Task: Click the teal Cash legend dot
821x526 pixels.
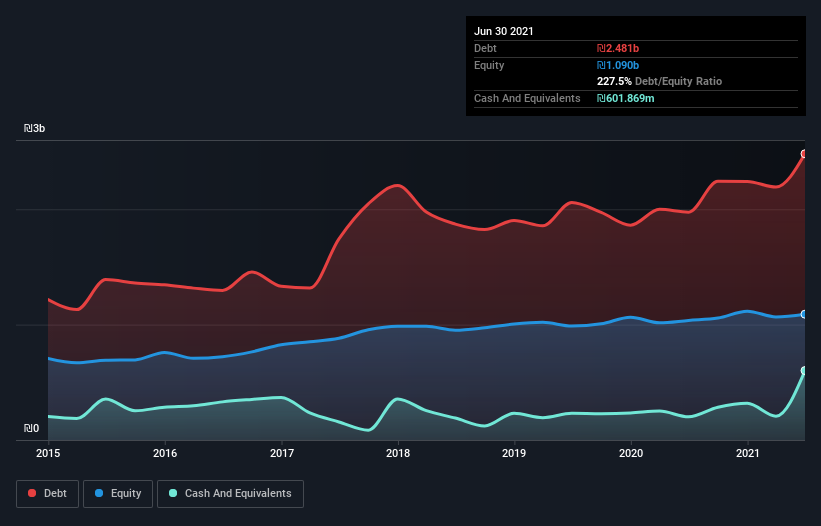Action: (x=173, y=493)
